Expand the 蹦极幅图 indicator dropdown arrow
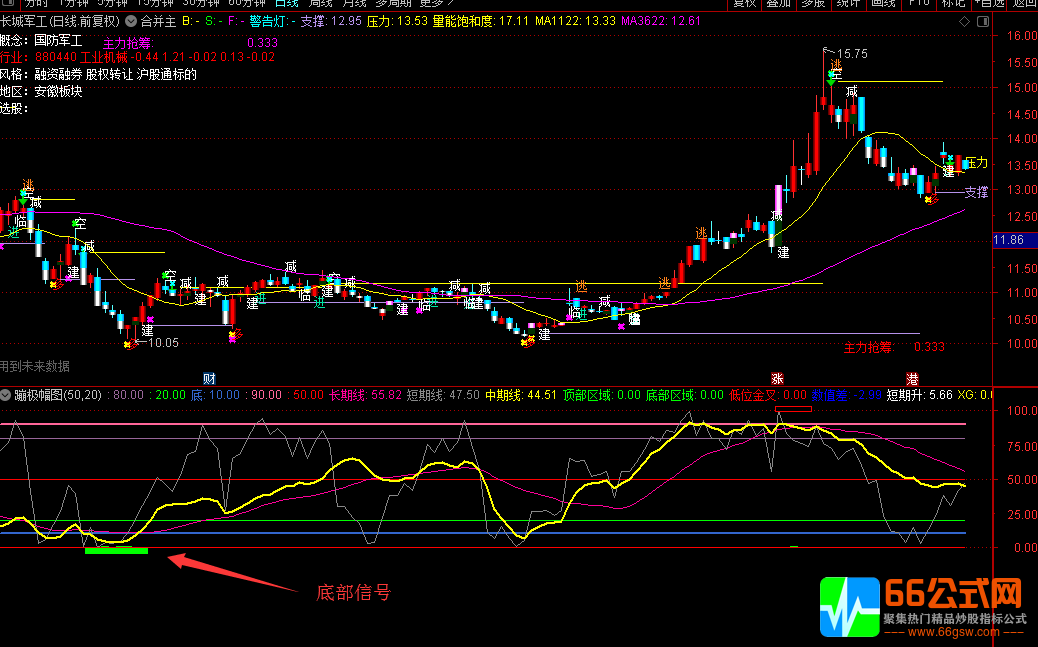 click(6, 395)
